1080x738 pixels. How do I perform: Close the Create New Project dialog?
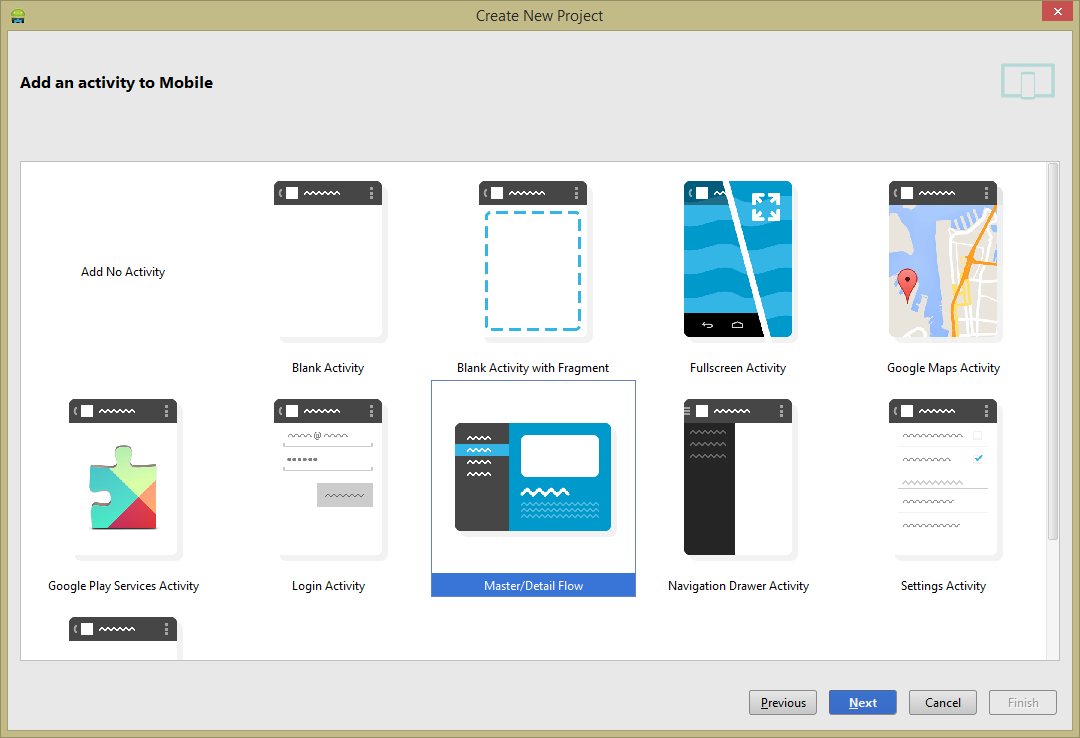(x=1055, y=12)
